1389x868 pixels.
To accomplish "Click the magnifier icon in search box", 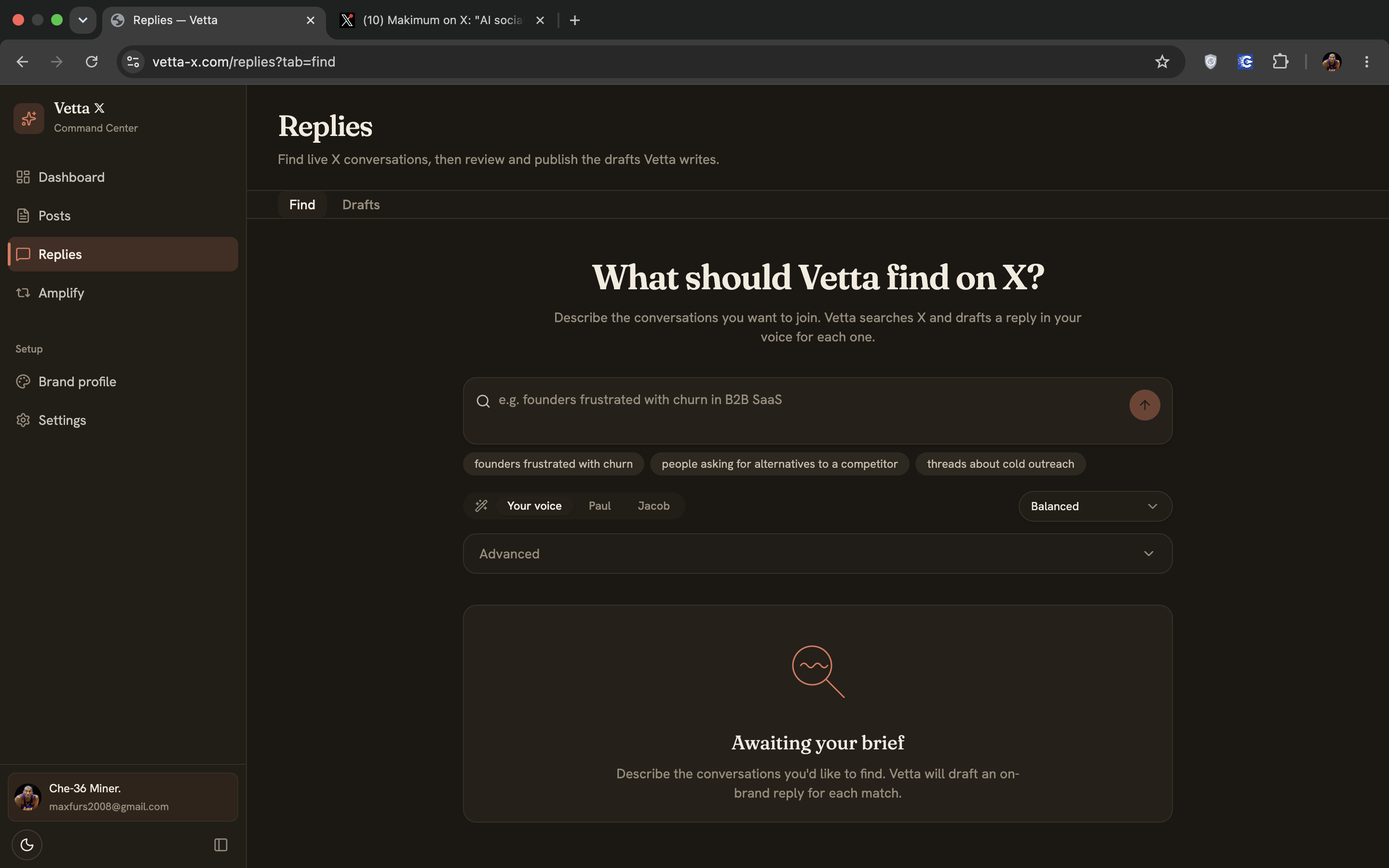I will 483,401.
